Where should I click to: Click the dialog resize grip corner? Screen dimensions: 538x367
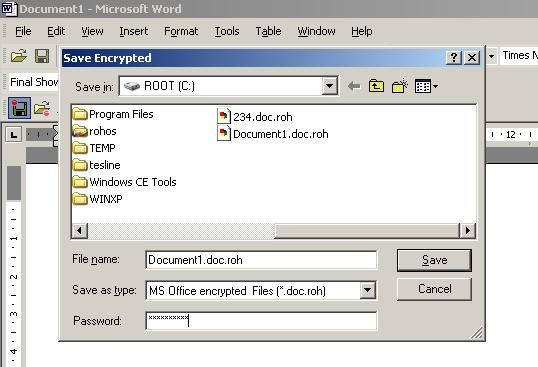point(477,332)
